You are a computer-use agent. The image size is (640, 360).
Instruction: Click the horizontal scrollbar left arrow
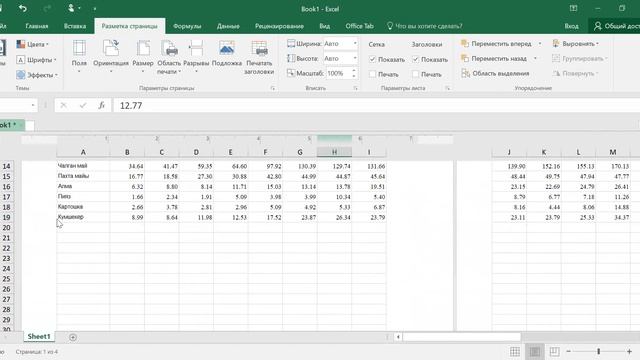(398, 337)
